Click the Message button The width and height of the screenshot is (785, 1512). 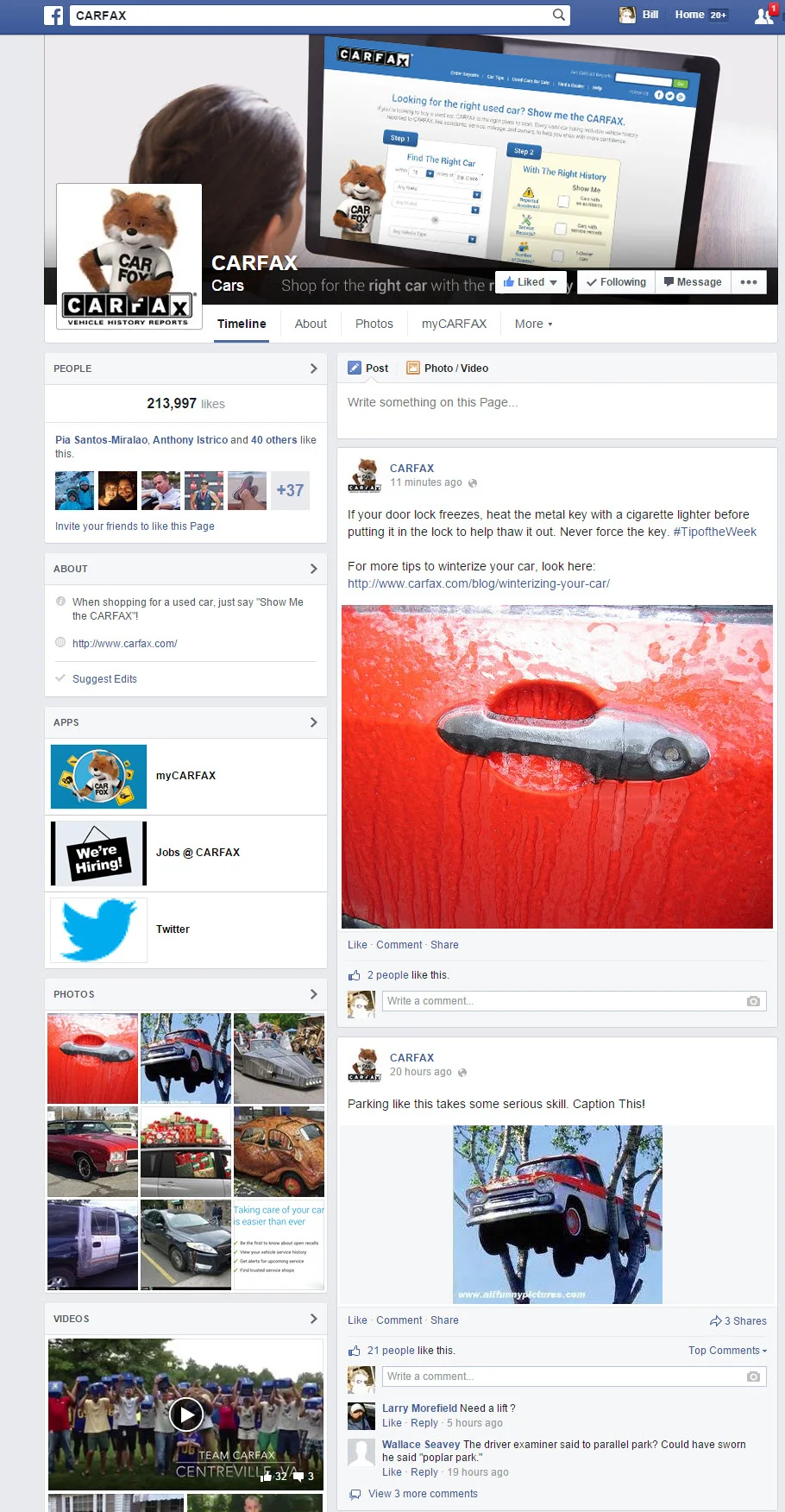tap(693, 282)
